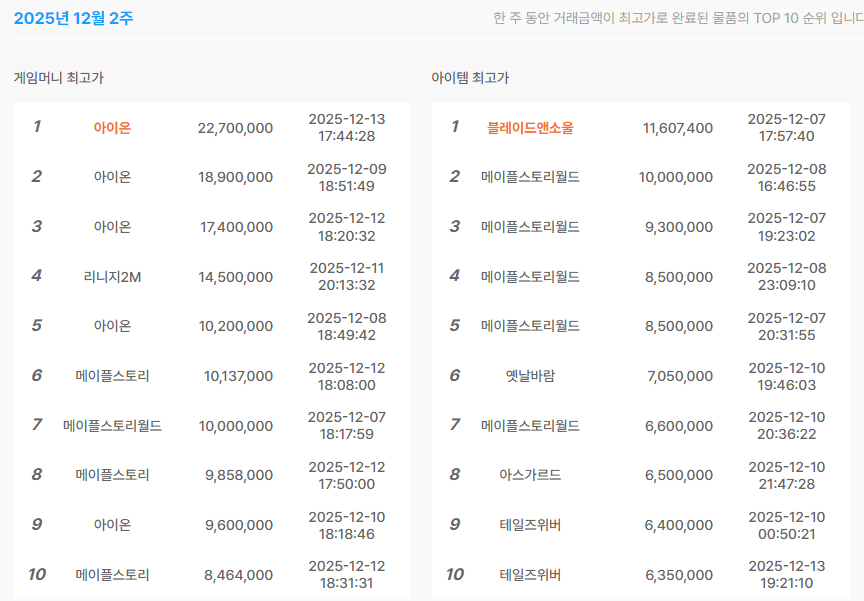This screenshot has height=601, width=864.
Task: Click 메이플스토리월드 item row dated 2025-12-08 16:46:55
Action: coord(530,177)
